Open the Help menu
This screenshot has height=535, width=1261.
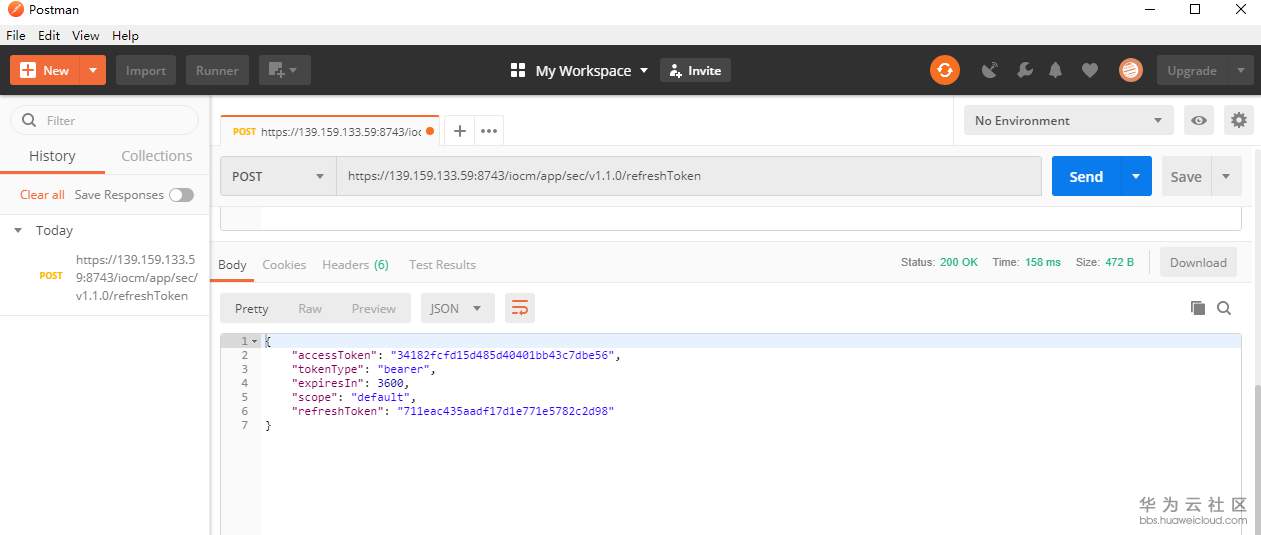125,35
